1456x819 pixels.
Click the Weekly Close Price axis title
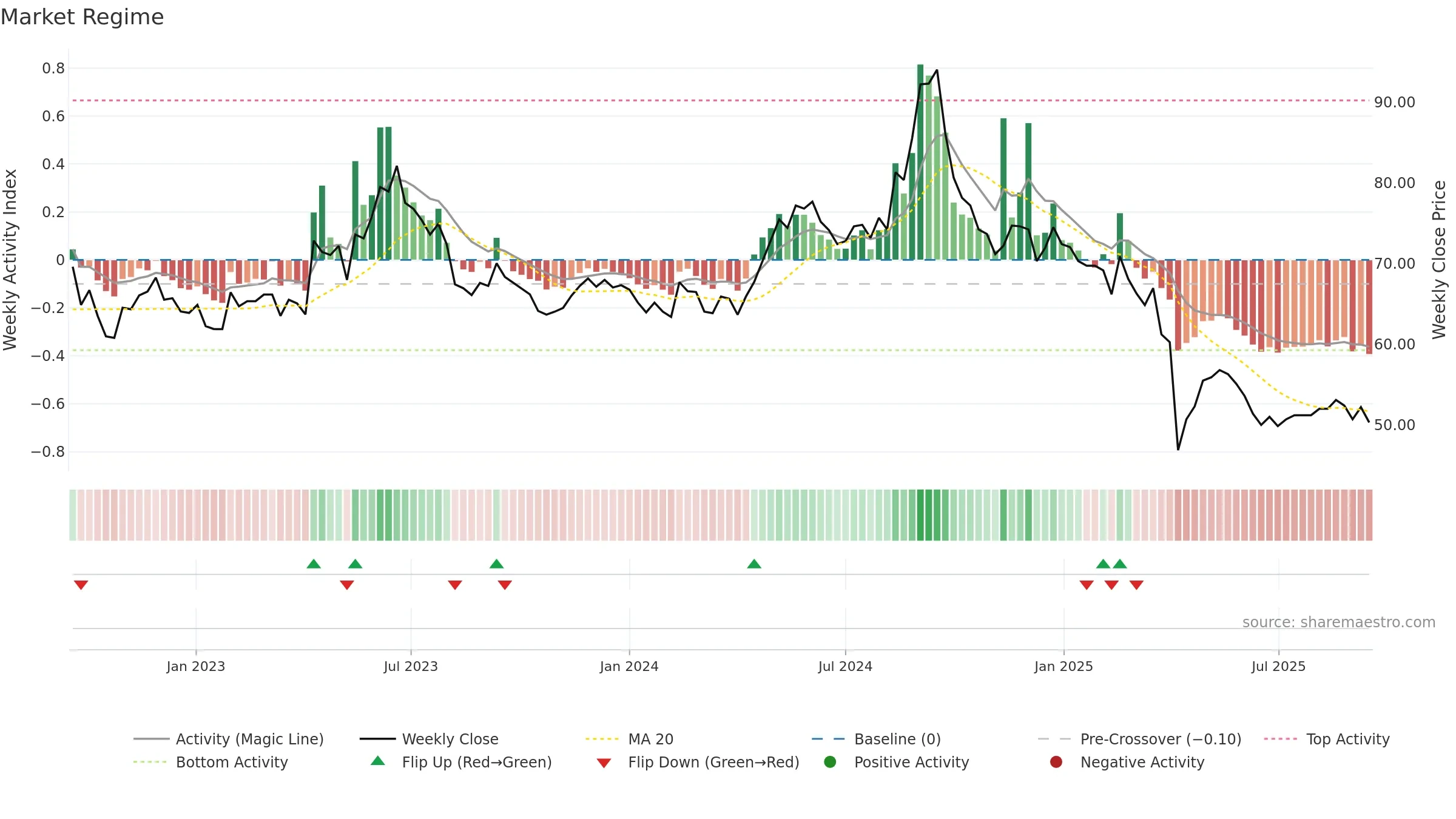coord(1439,260)
